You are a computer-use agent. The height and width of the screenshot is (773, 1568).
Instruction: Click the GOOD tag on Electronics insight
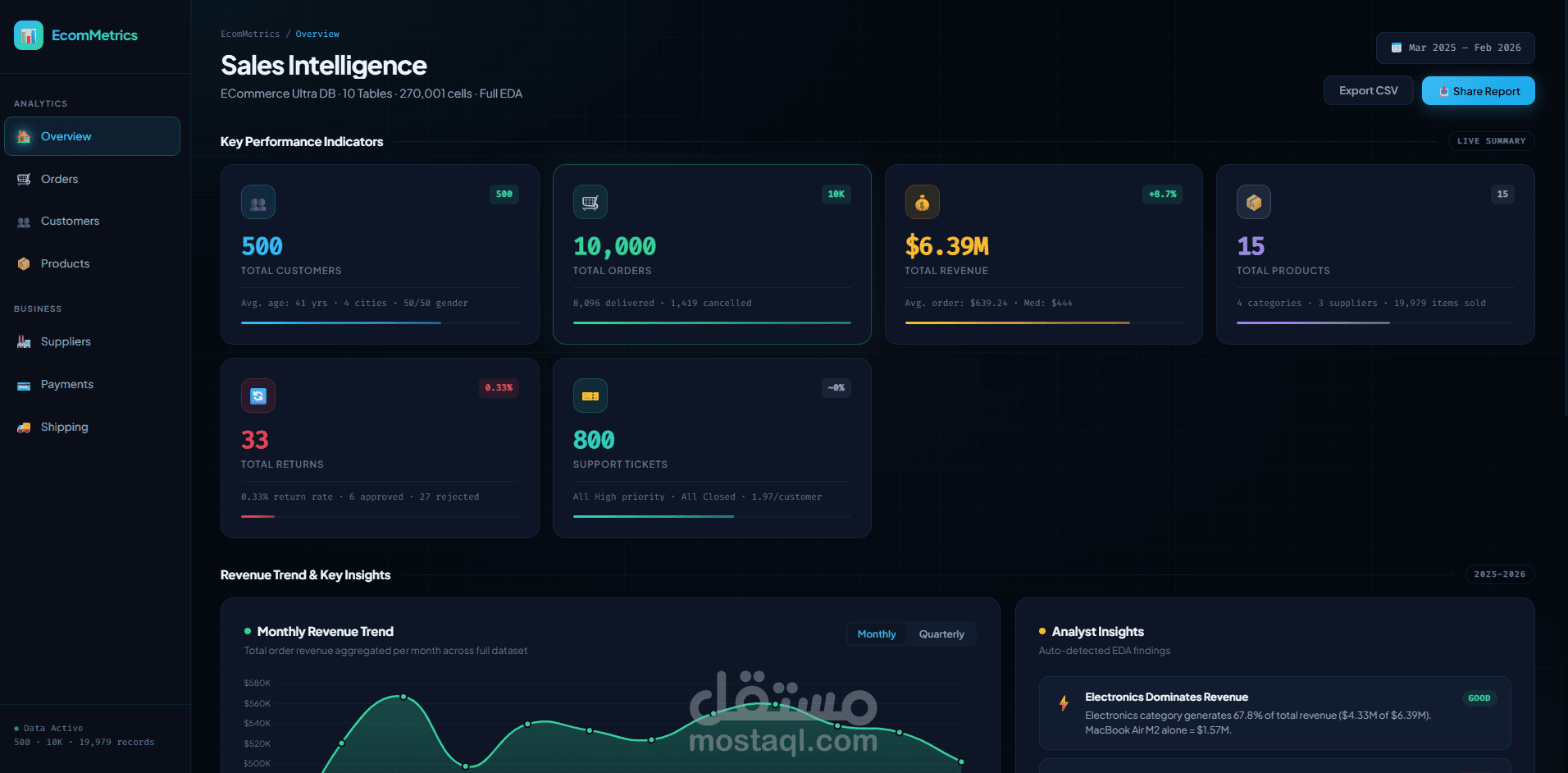click(1479, 698)
